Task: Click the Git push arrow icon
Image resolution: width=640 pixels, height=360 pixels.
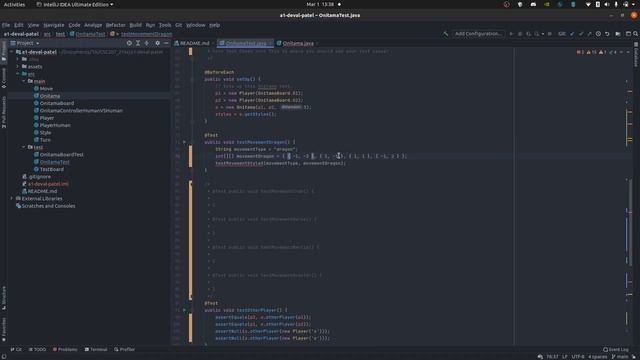Action: pyautogui.click(x=589, y=34)
